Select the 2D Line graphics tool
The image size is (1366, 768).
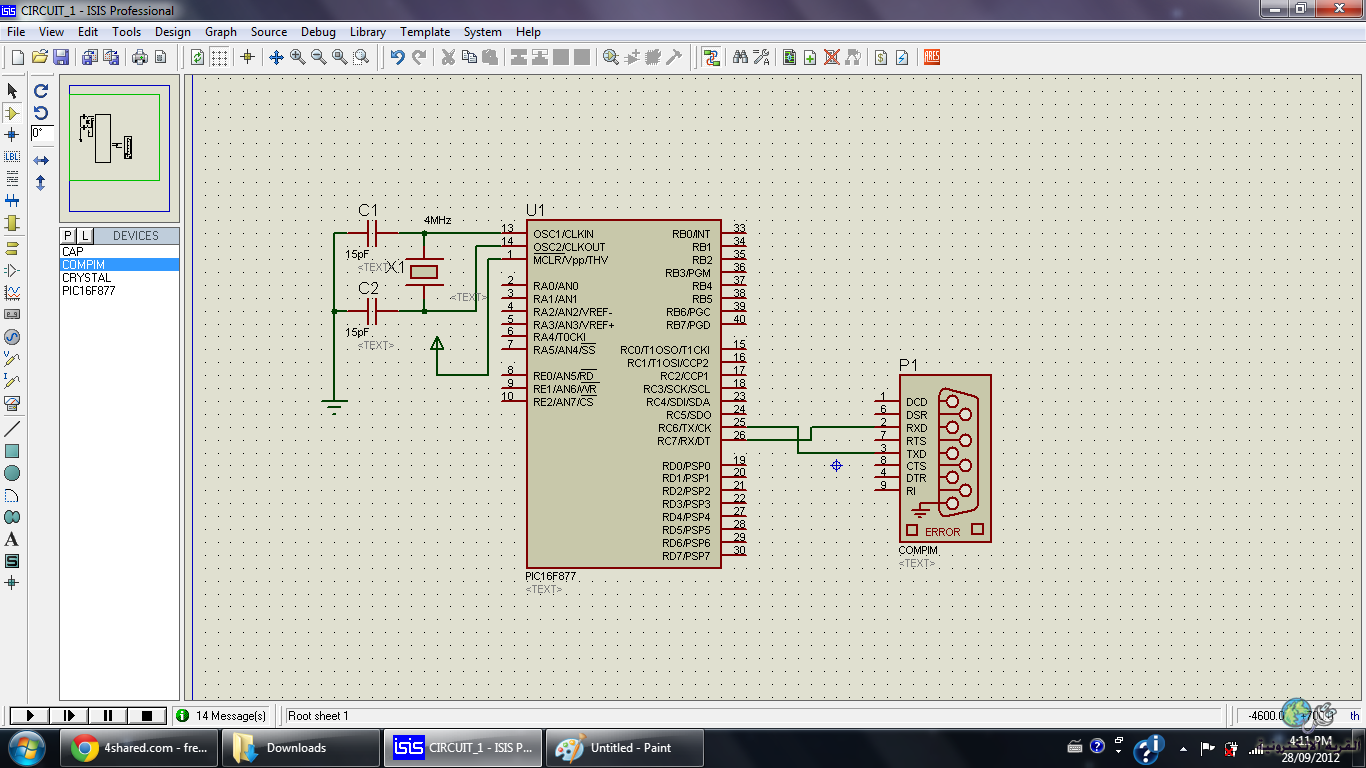pos(12,428)
